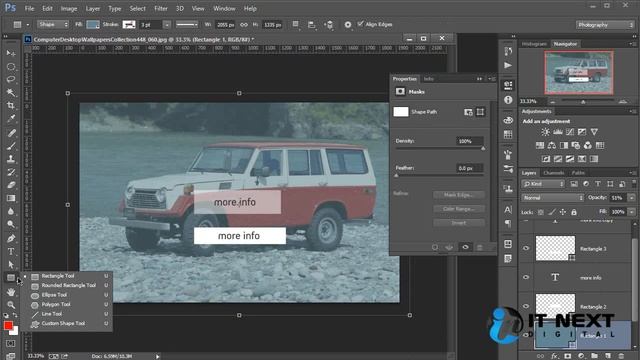Screen dimensions: 640x360
Task: Click the Stroke color swatch
Action: [129, 24]
